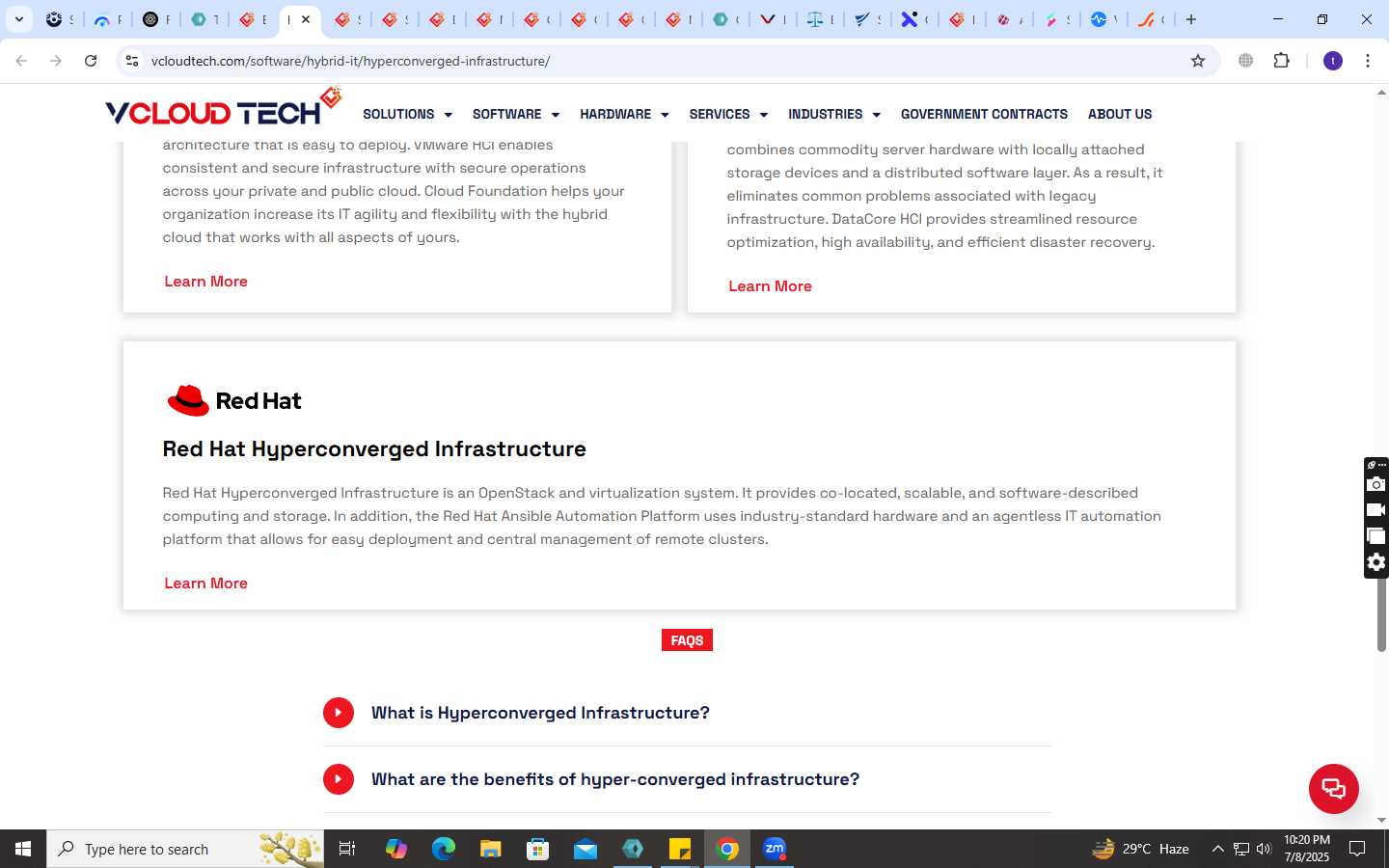Open the network icon in system tray
The height and width of the screenshot is (868, 1389).
click(1241, 849)
